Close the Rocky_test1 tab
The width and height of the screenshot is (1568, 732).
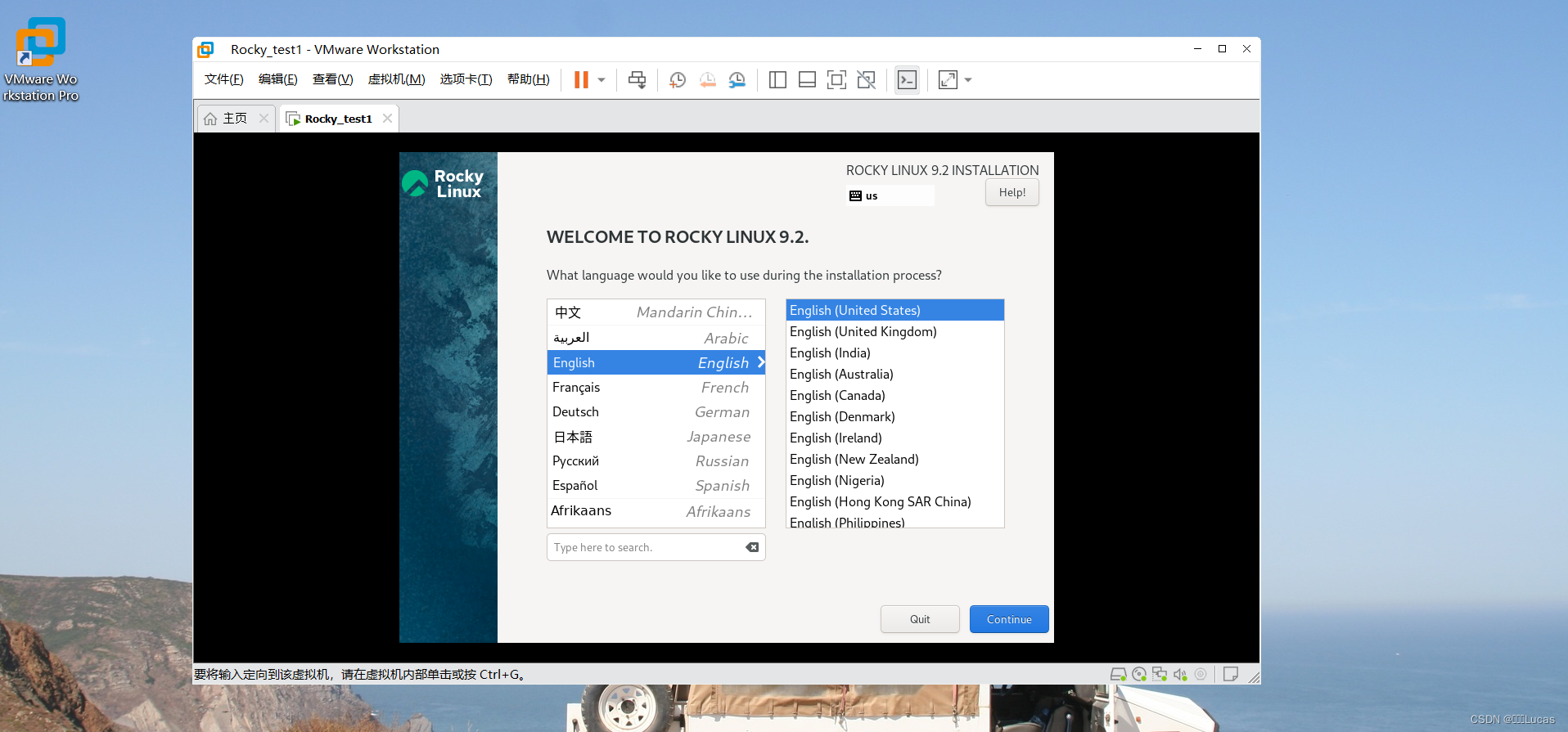point(387,119)
